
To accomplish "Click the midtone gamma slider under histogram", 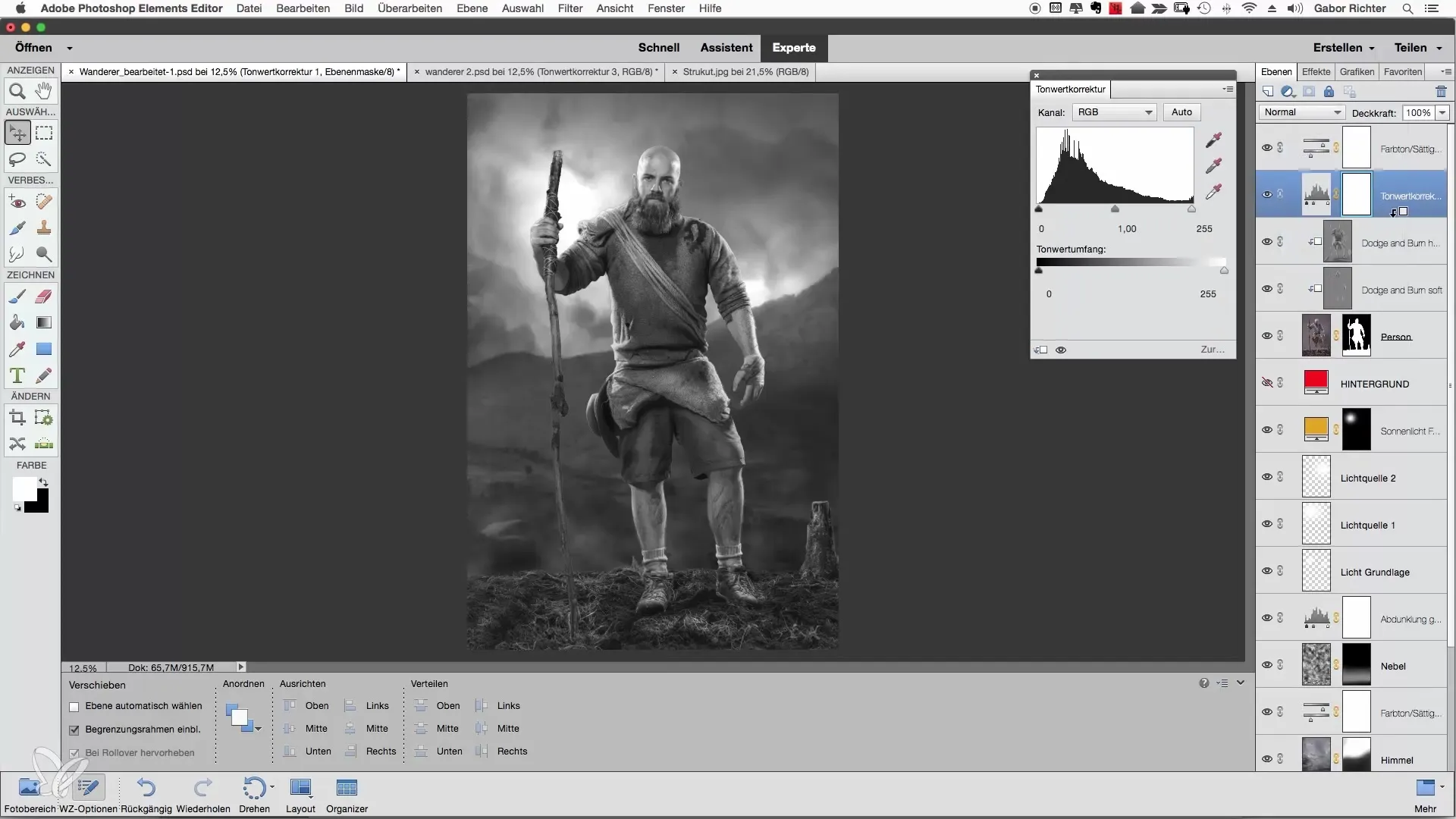I will click(1115, 209).
